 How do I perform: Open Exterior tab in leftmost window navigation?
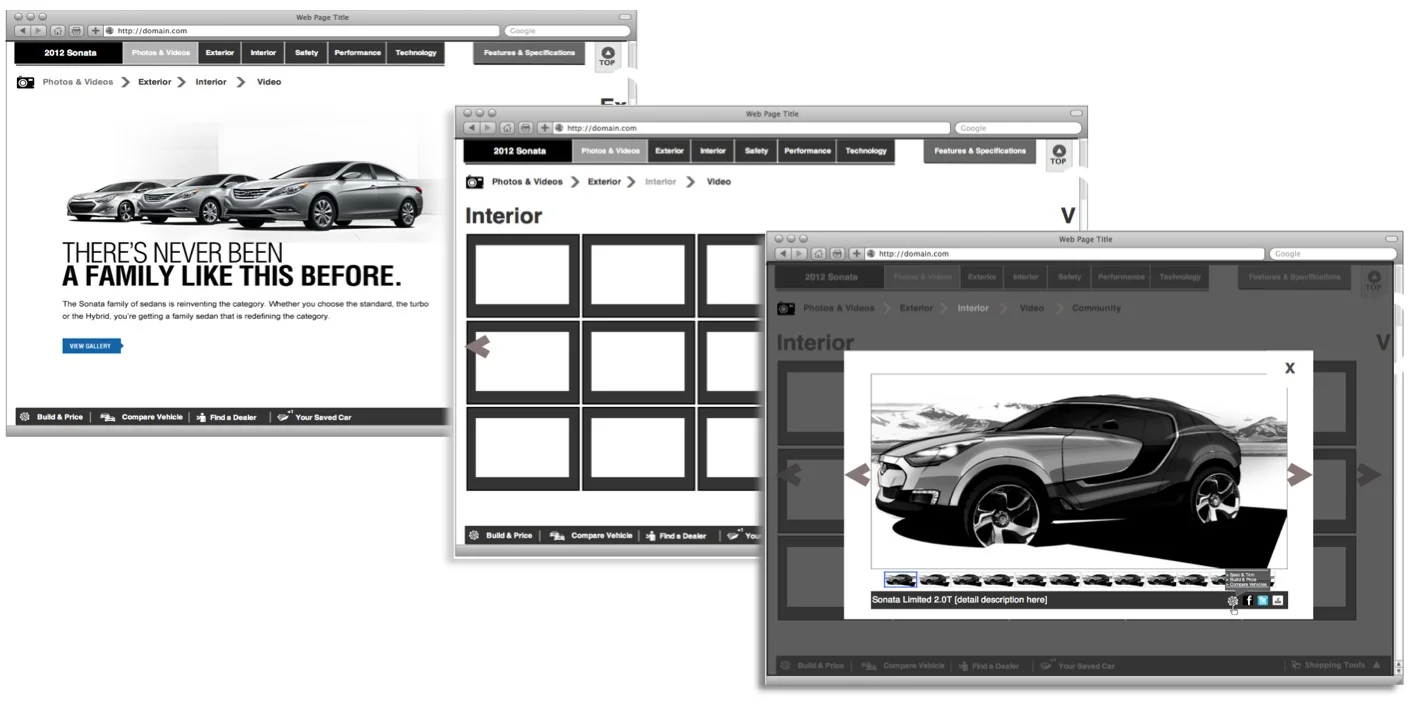point(220,53)
